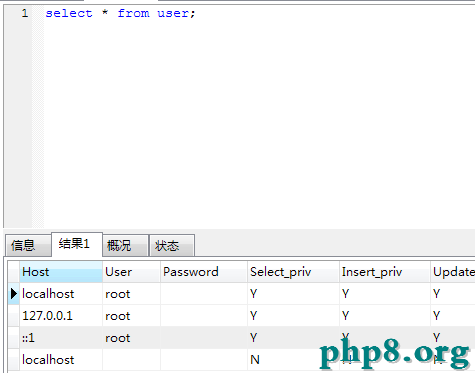The image size is (475, 373).
Task: Select the Select_priv column header
Action: point(293,272)
